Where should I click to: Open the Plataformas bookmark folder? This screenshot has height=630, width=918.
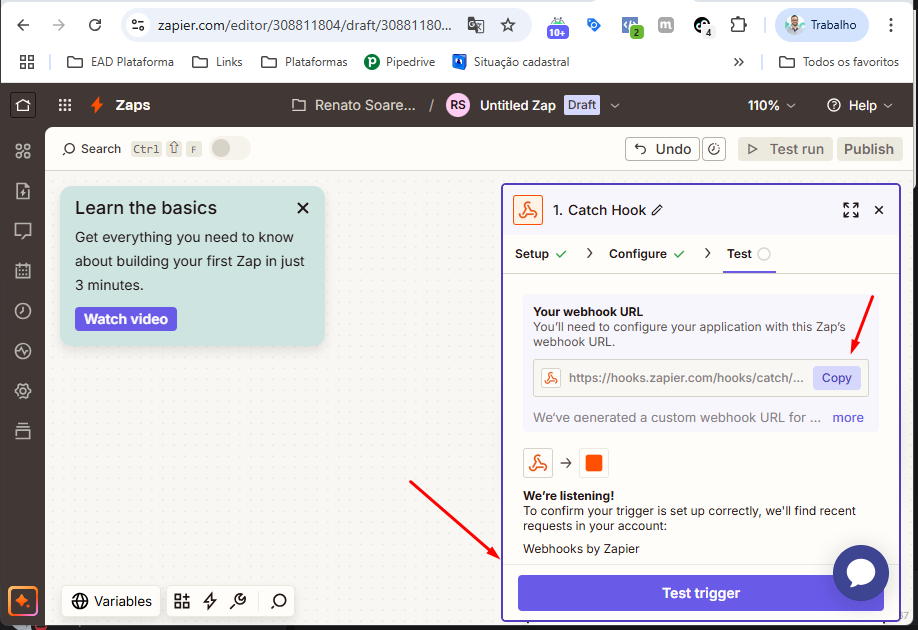coord(304,62)
